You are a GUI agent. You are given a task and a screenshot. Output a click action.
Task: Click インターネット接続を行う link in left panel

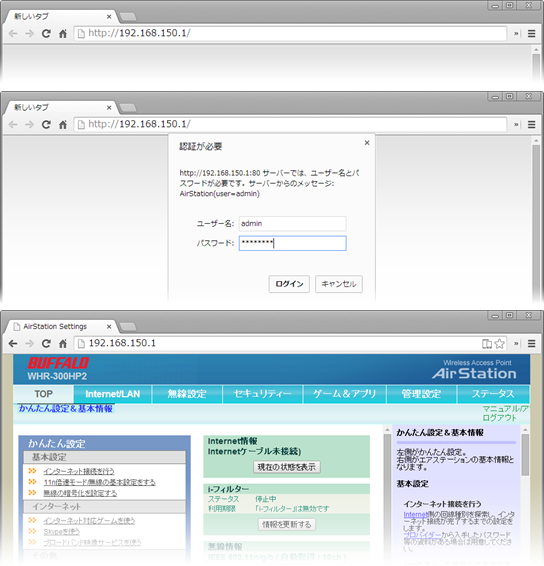[79, 471]
